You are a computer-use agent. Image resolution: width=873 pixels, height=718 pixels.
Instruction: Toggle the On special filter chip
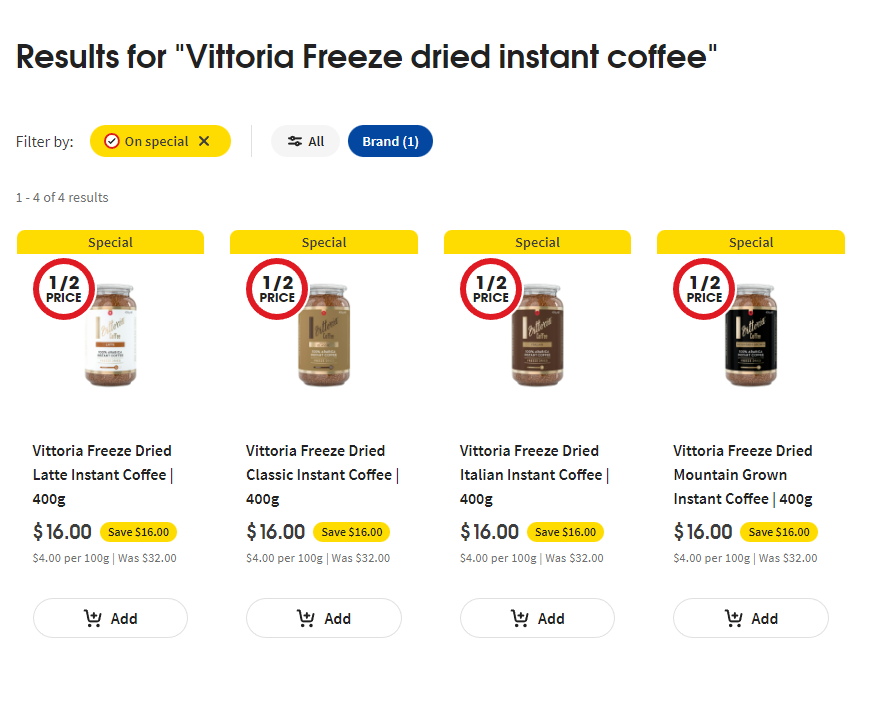coord(160,141)
